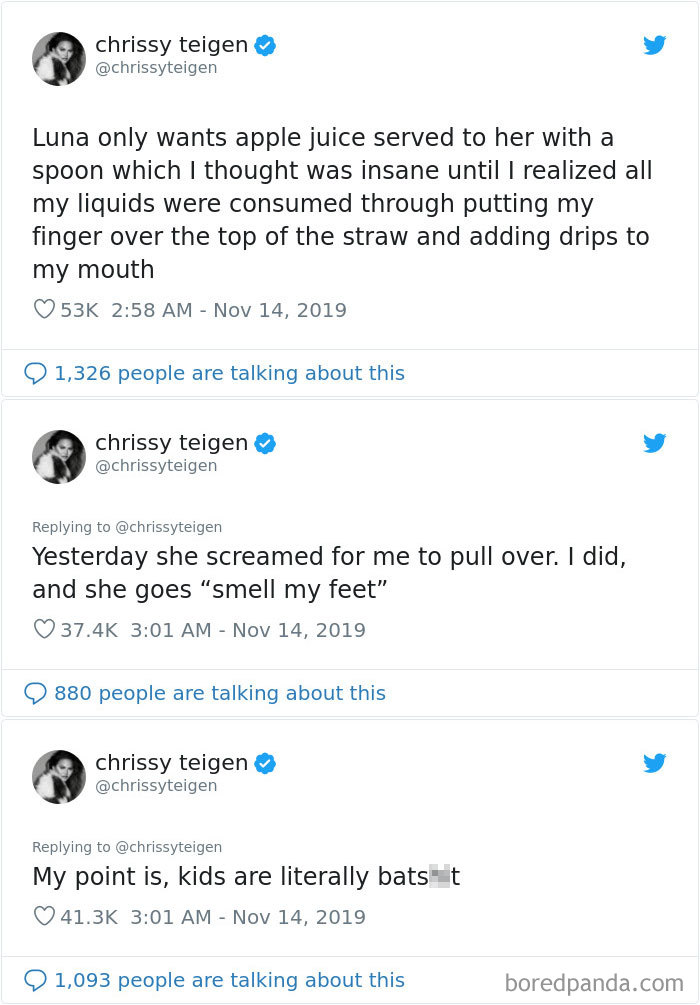Click the reply bubble icon on the bottom tweet

pyautogui.click(x=36, y=980)
